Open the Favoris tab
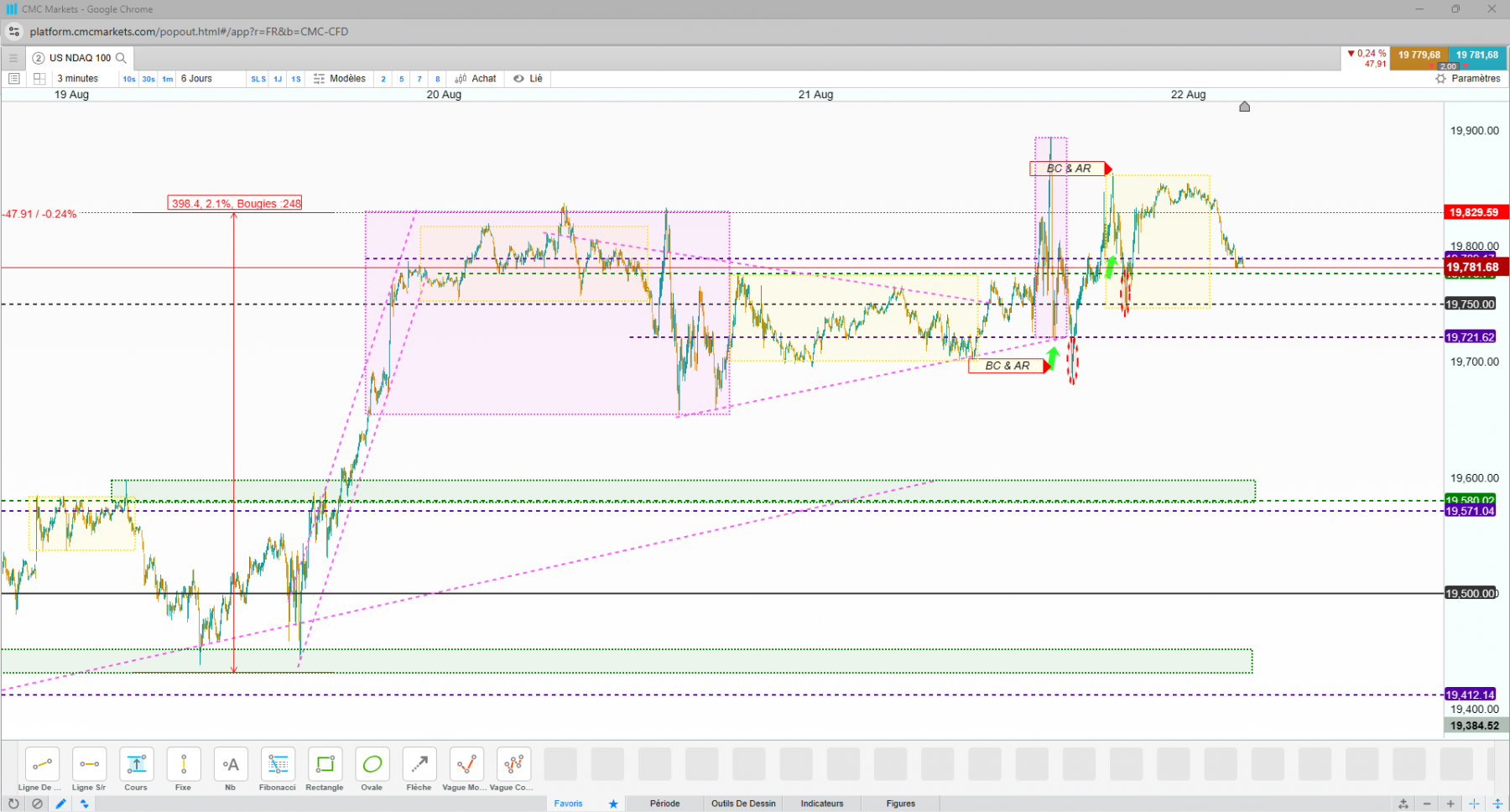1510x812 pixels. point(568,804)
